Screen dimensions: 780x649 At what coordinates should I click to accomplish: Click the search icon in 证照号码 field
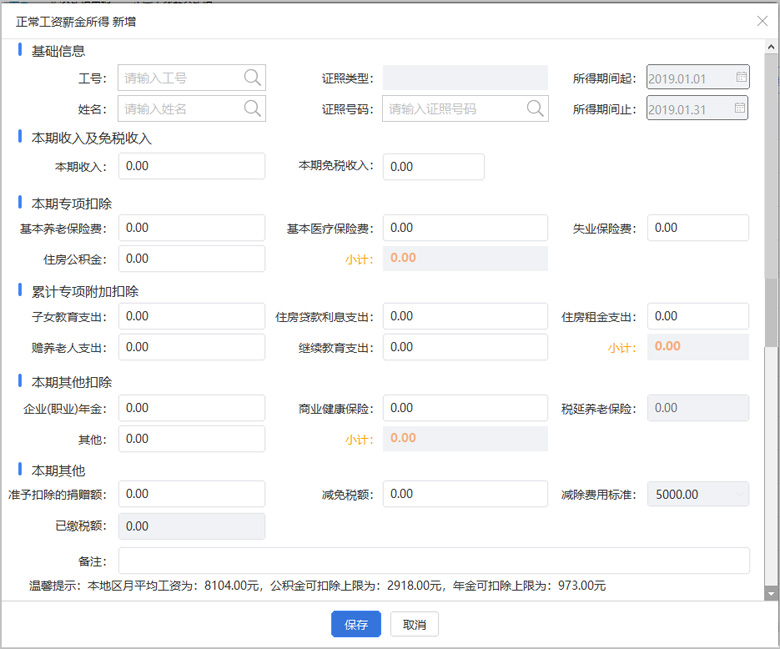click(x=535, y=108)
